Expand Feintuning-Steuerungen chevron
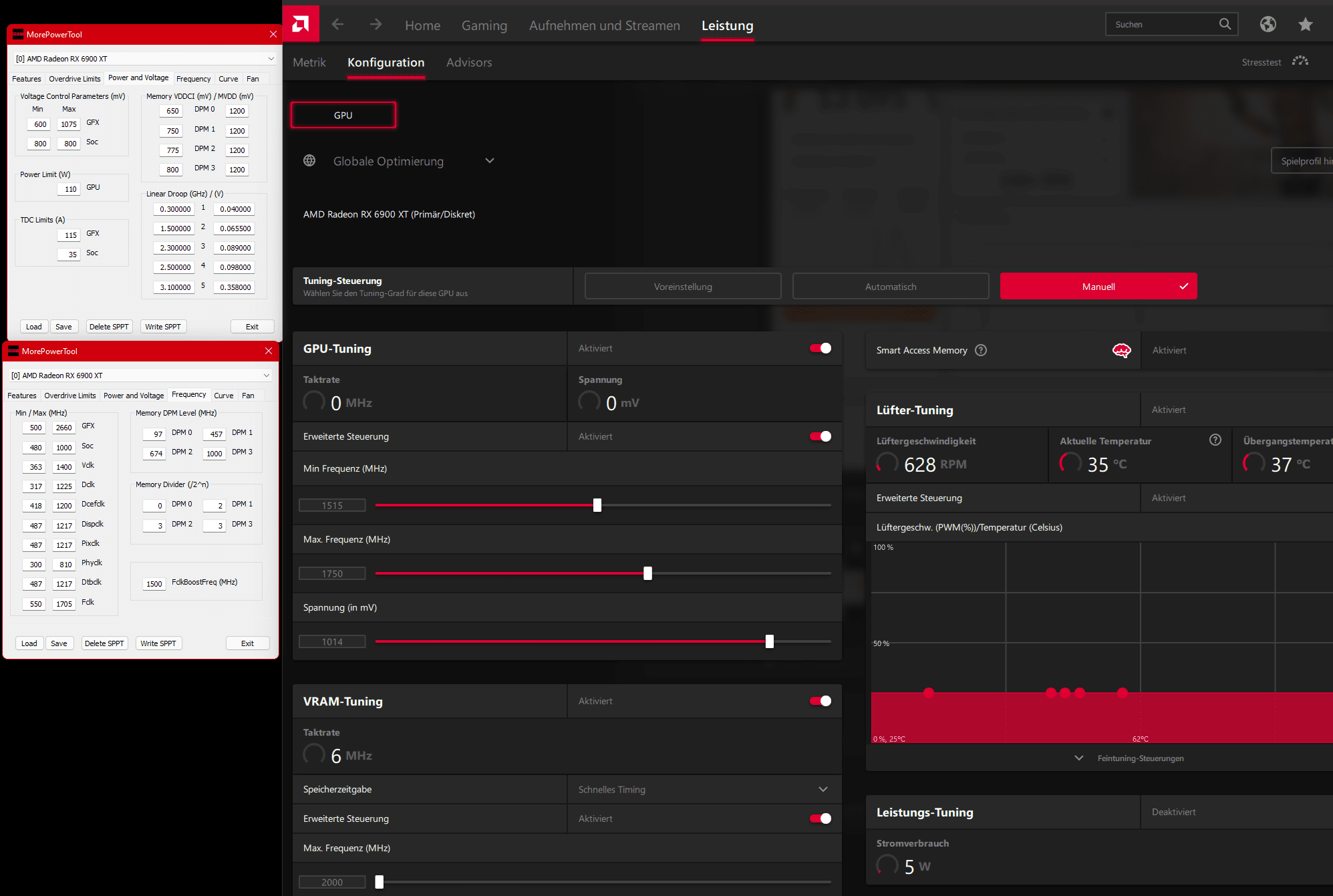1333x896 pixels. [x=1078, y=758]
